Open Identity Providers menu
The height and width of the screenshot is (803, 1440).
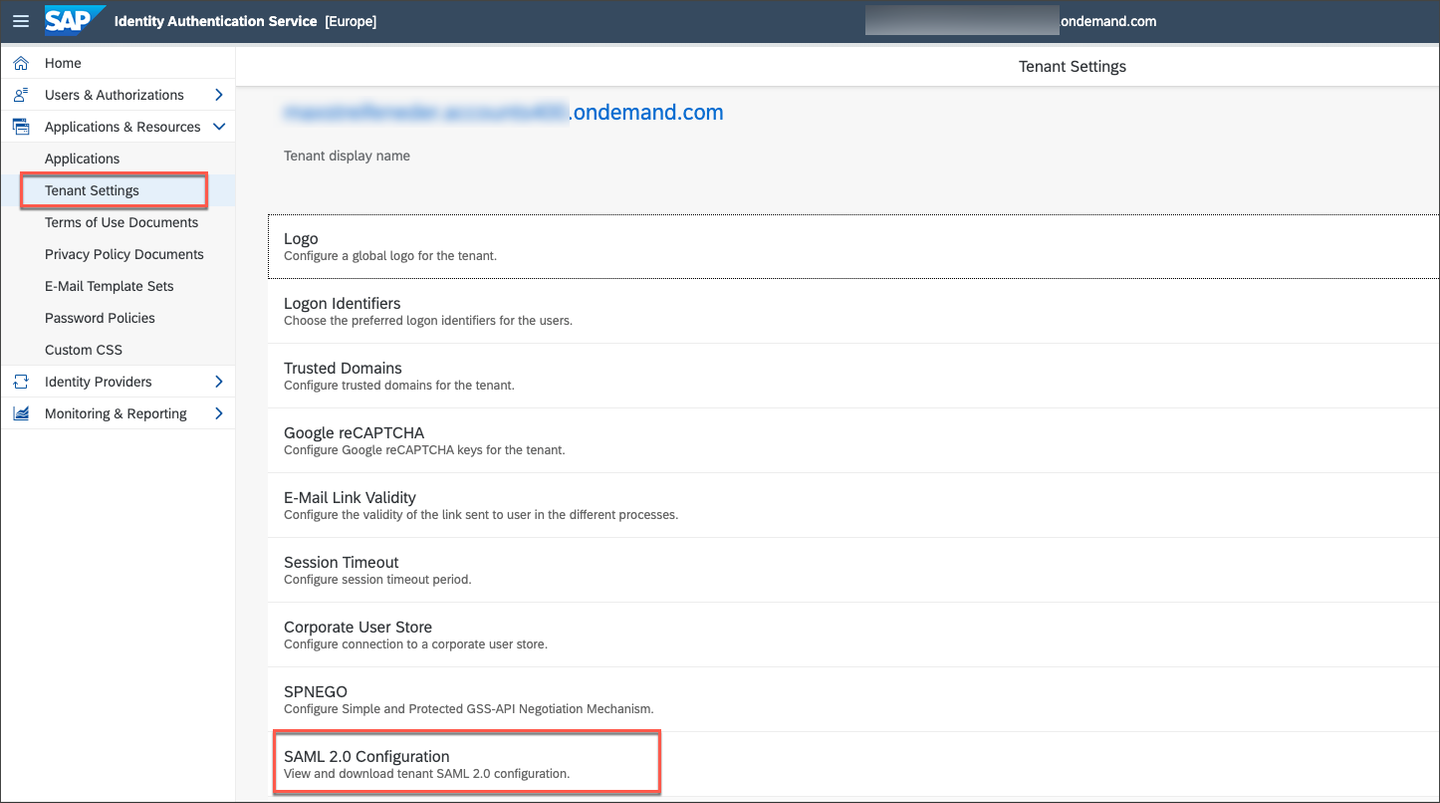118,382
